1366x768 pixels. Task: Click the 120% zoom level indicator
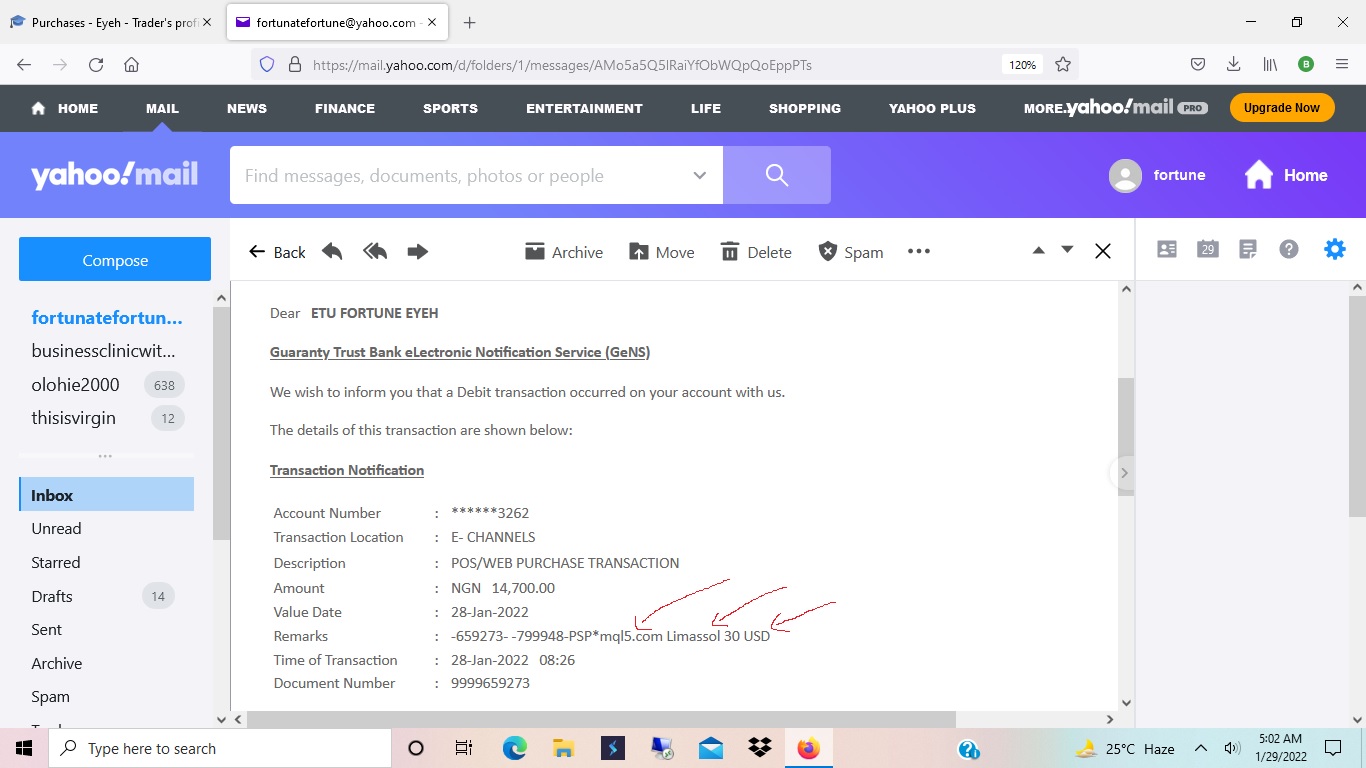(x=1022, y=64)
